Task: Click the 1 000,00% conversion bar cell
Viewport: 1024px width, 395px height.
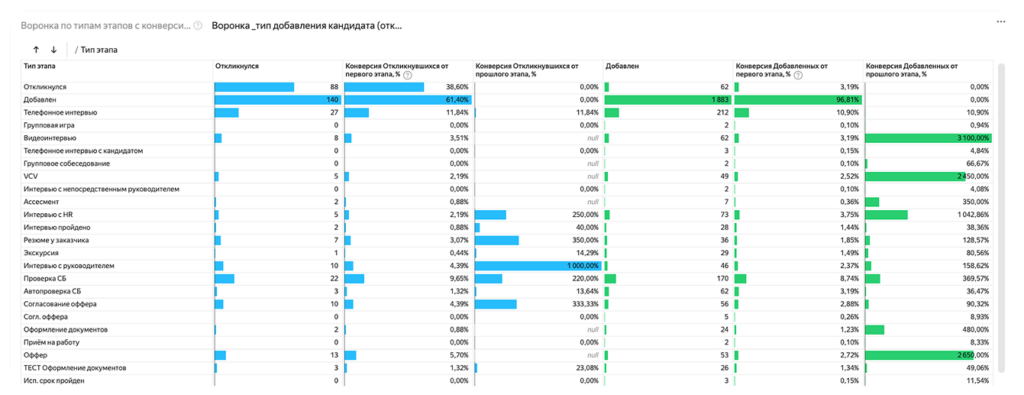Action: [x=538, y=266]
